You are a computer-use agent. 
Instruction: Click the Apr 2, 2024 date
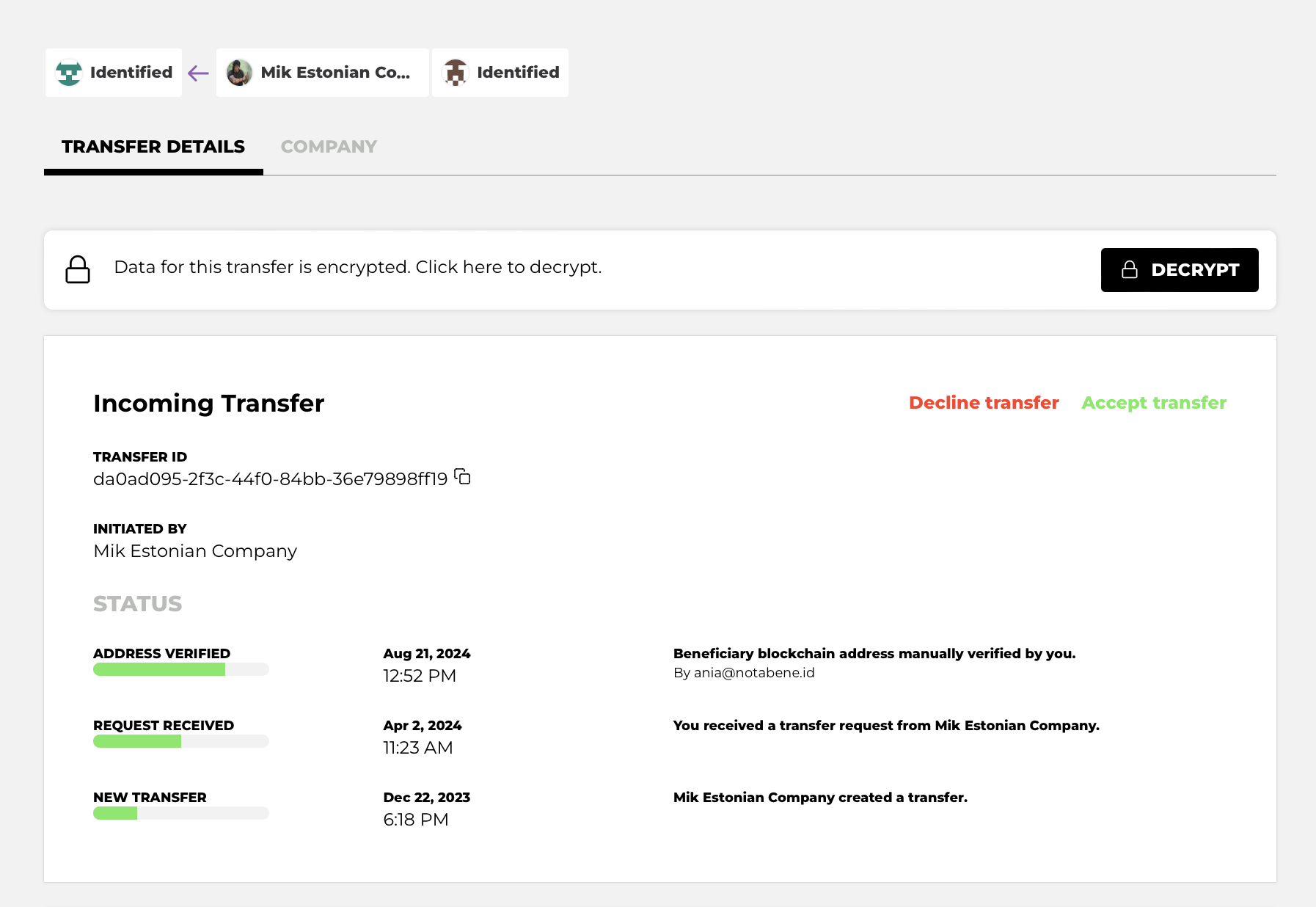423,726
